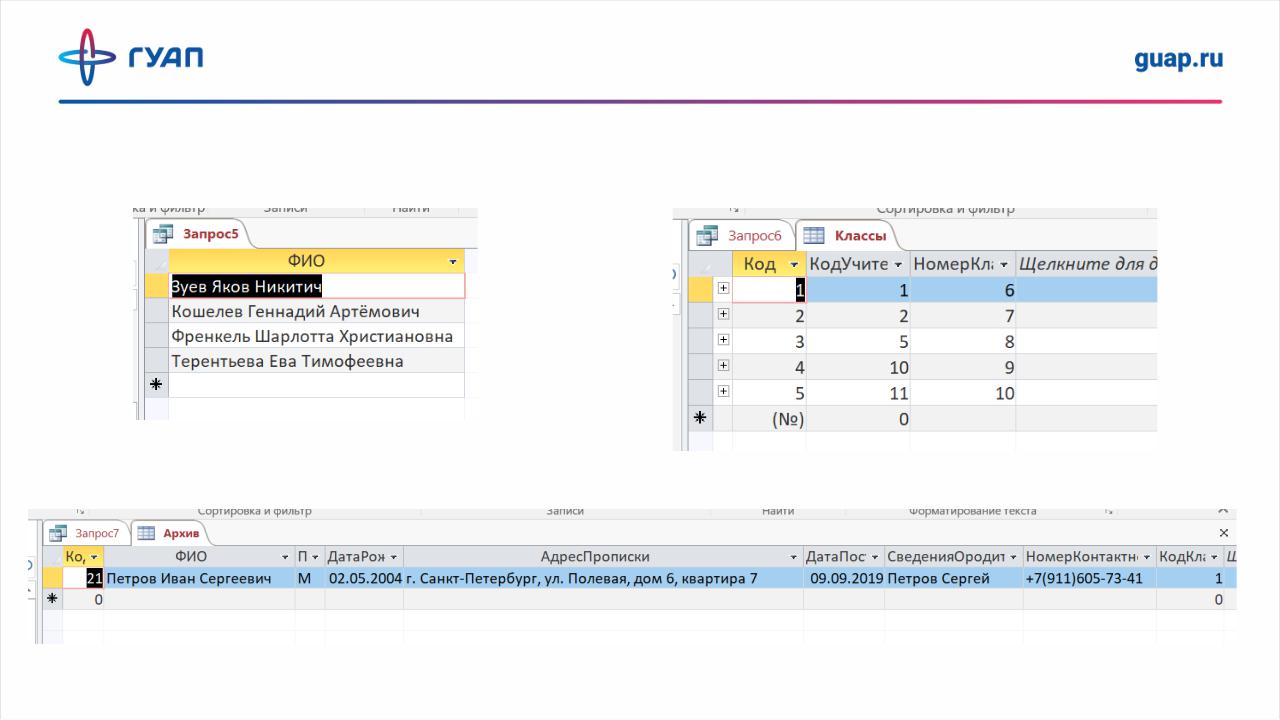
Task: Switch to the Запрос6 tab
Action: point(753,236)
